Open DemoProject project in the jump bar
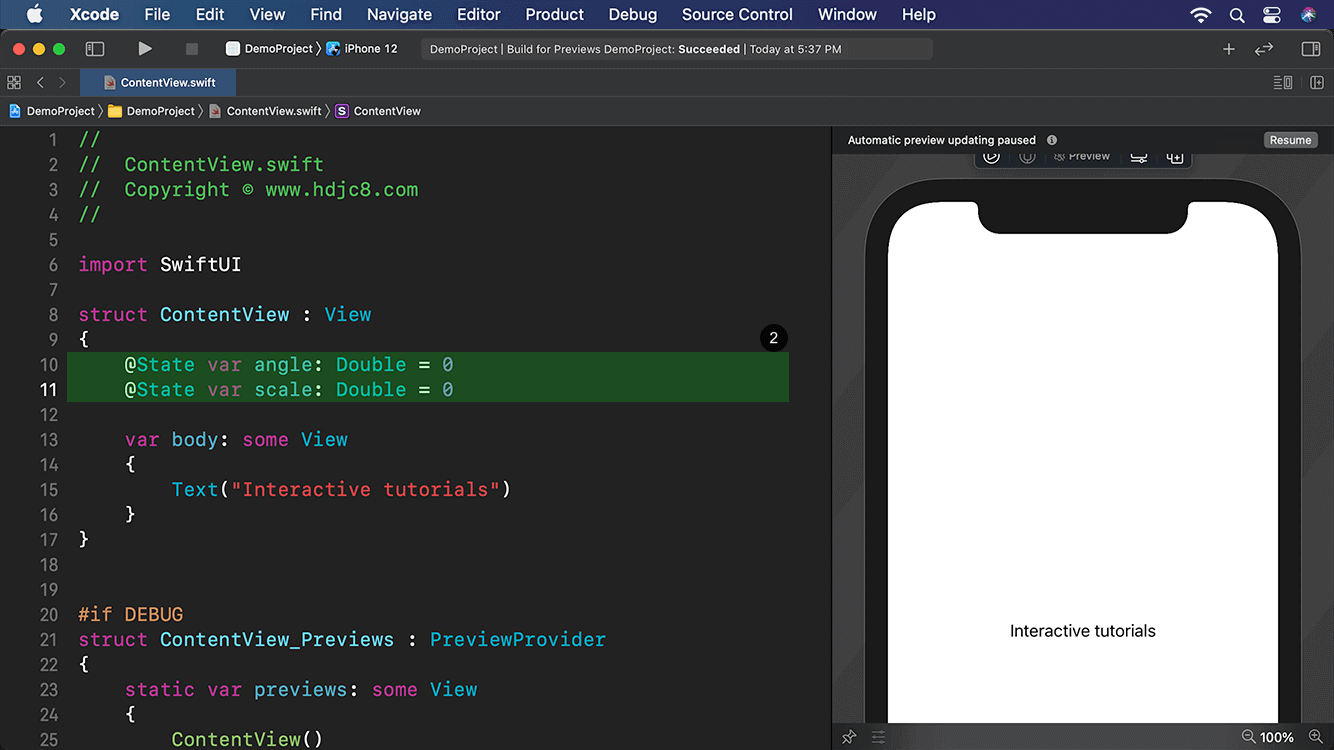This screenshot has height=750, width=1334. (x=52, y=111)
